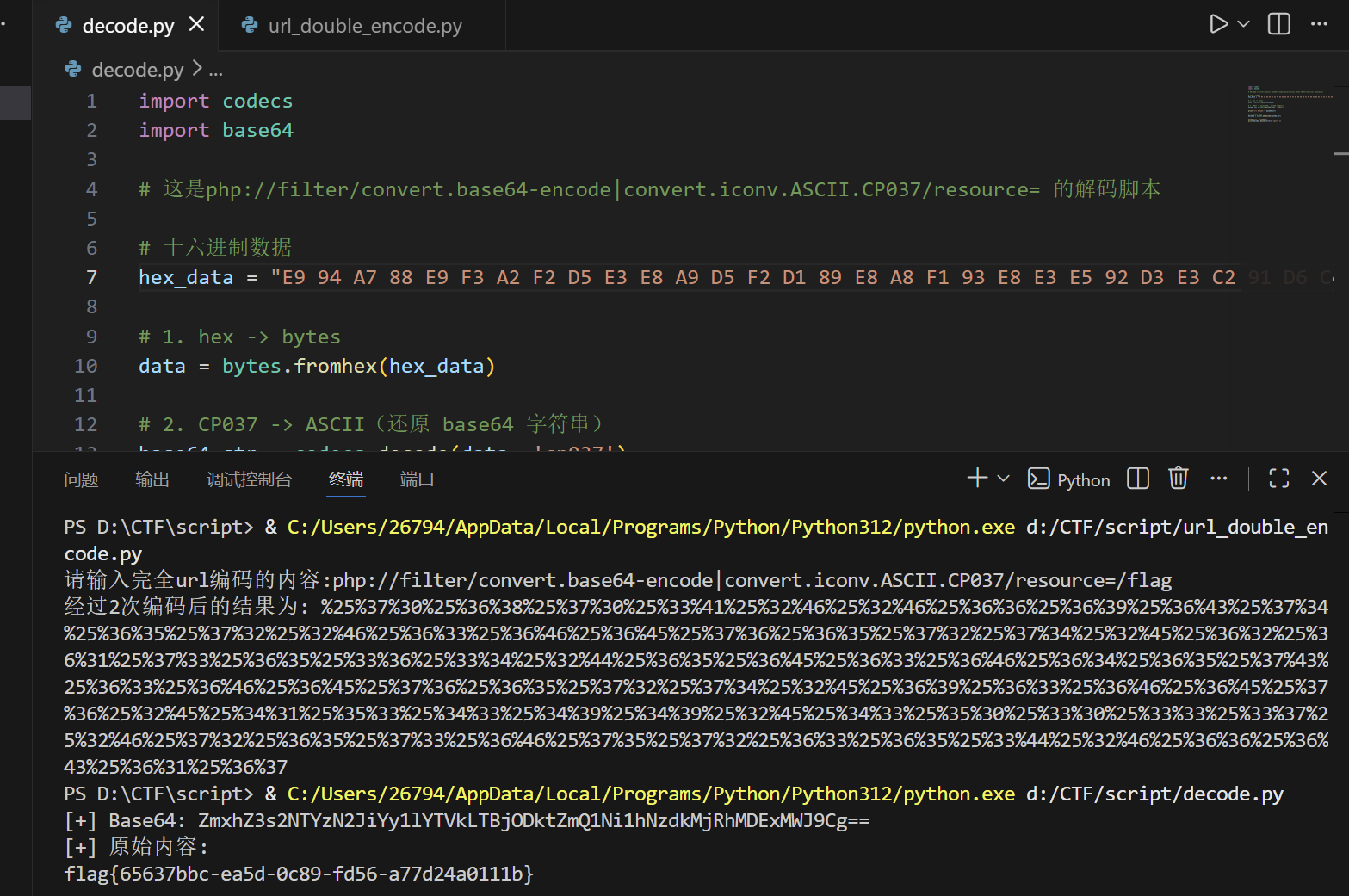Create a new terminal with plus icon
The width and height of the screenshot is (1349, 896).
977,479
